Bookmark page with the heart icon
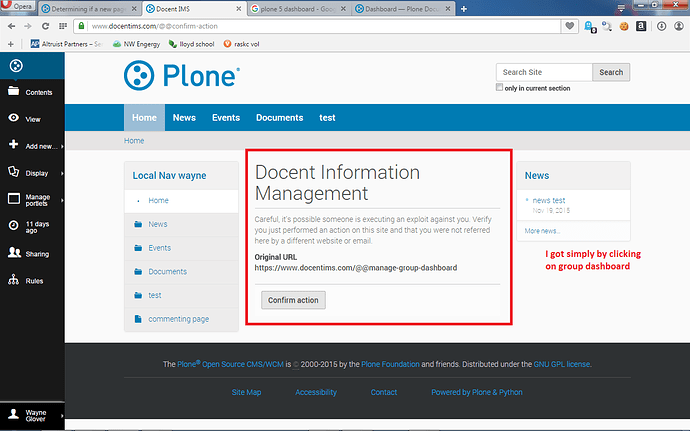This screenshot has height=431, width=690. (x=569, y=26)
